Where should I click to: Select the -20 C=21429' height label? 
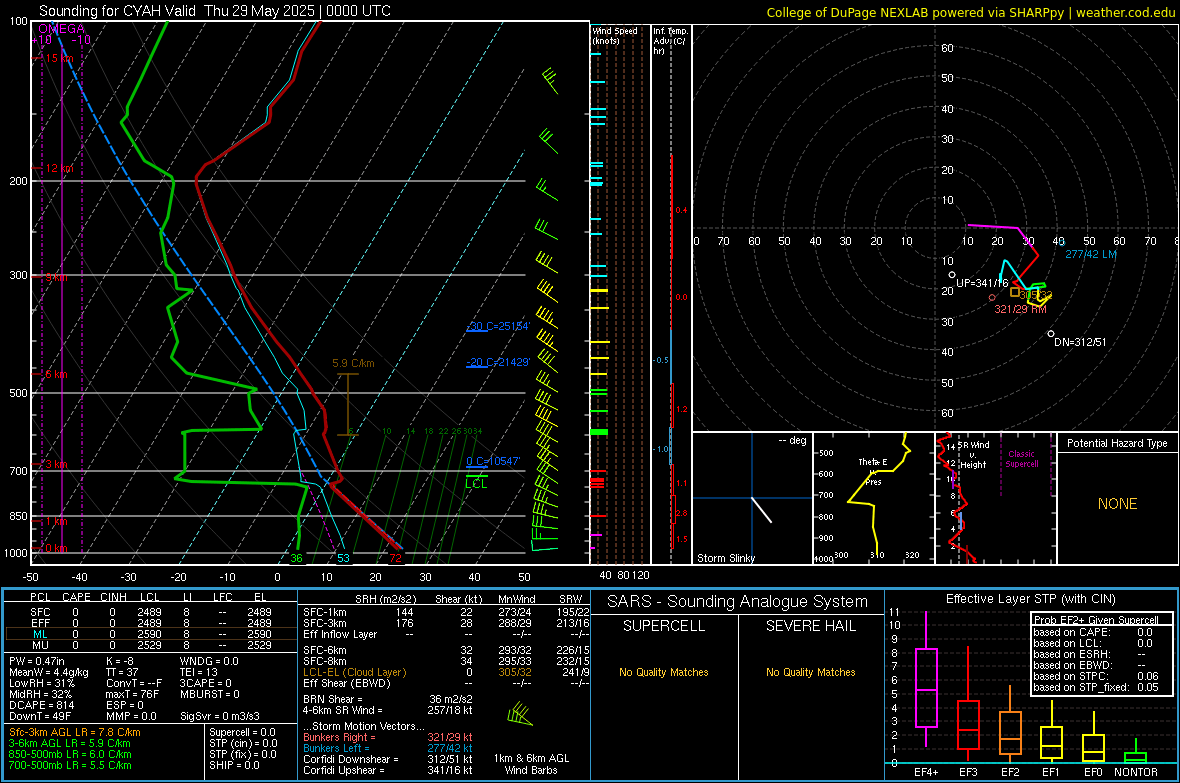pos(498,362)
